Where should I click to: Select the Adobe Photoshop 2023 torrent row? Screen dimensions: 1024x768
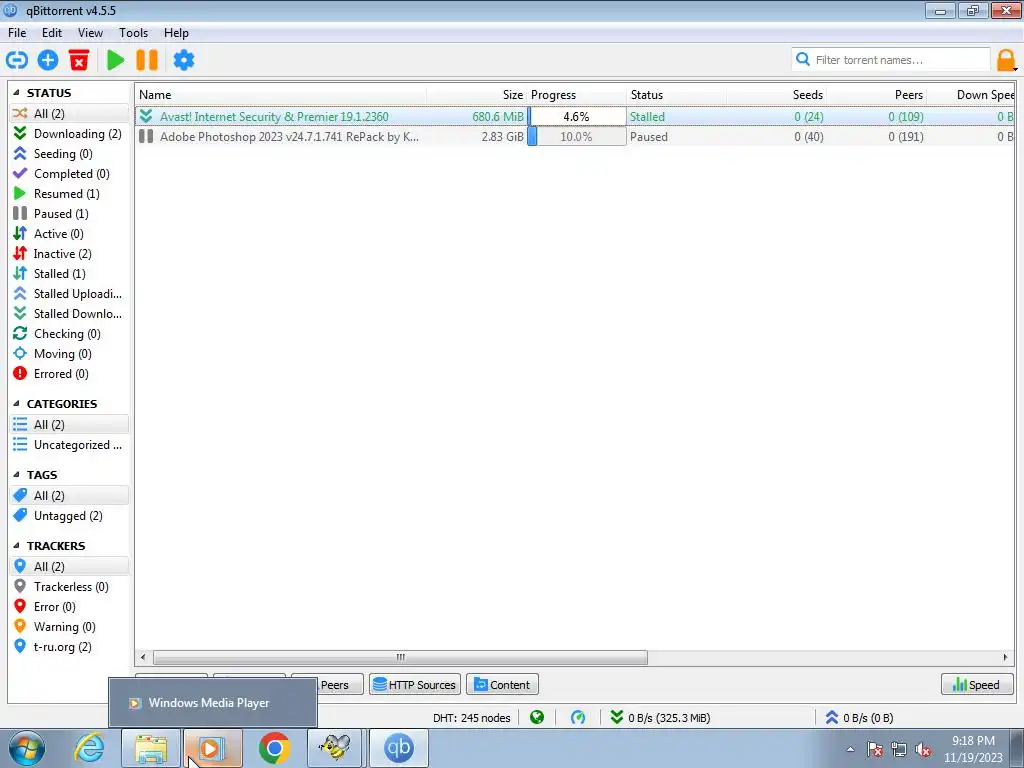coord(575,136)
